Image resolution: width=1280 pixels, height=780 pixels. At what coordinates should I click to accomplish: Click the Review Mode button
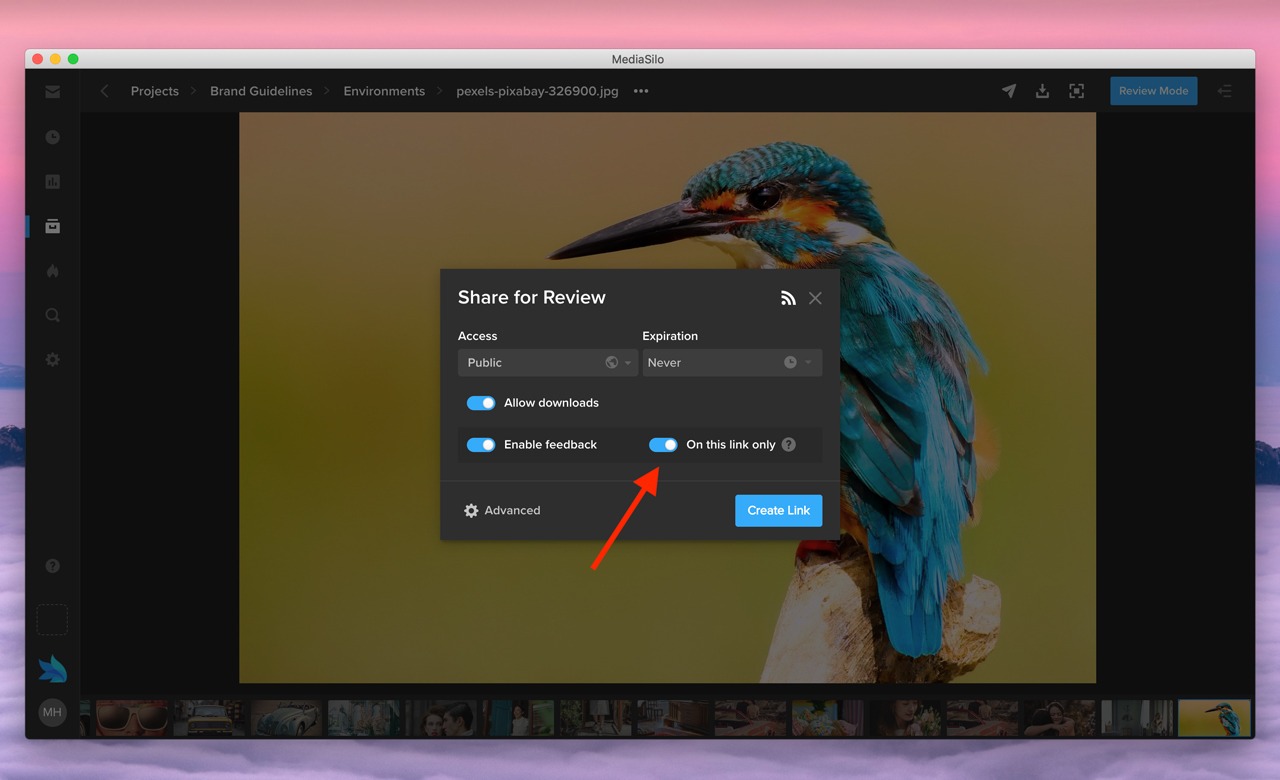click(1153, 91)
